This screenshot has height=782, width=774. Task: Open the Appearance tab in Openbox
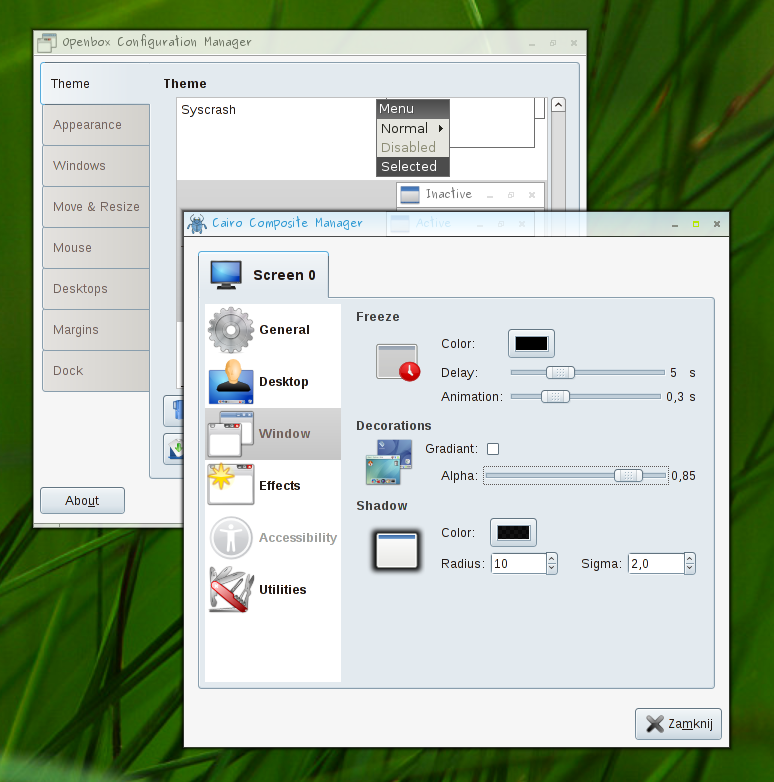[96, 125]
